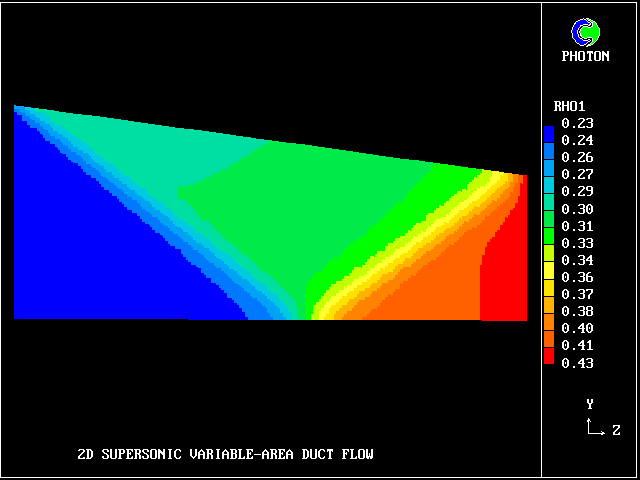Select the green swatch beside 0.31
The height and width of the screenshot is (480, 640).
[x=548, y=226]
